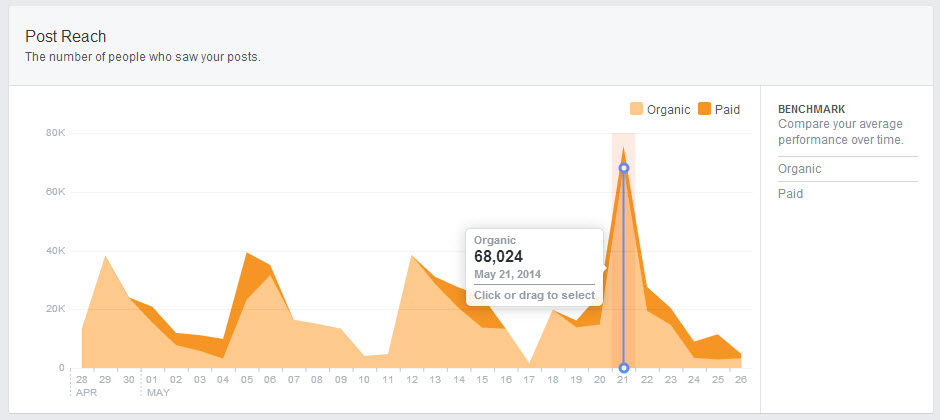The height and width of the screenshot is (420, 940).
Task: Click the Paid legend color swatch
Action: coord(704,109)
